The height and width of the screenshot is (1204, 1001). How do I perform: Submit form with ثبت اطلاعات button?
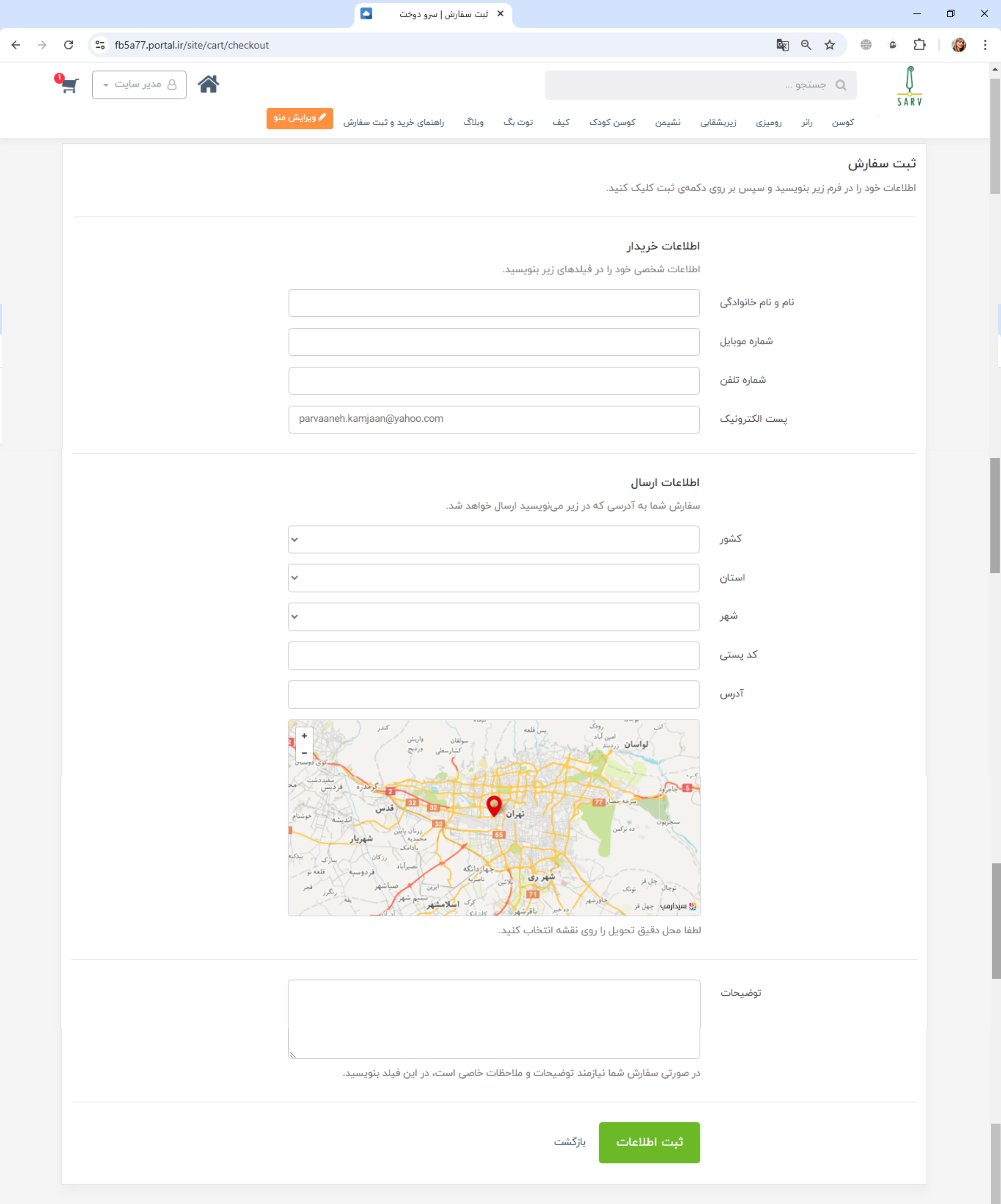pyautogui.click(x=649, y=1142)
